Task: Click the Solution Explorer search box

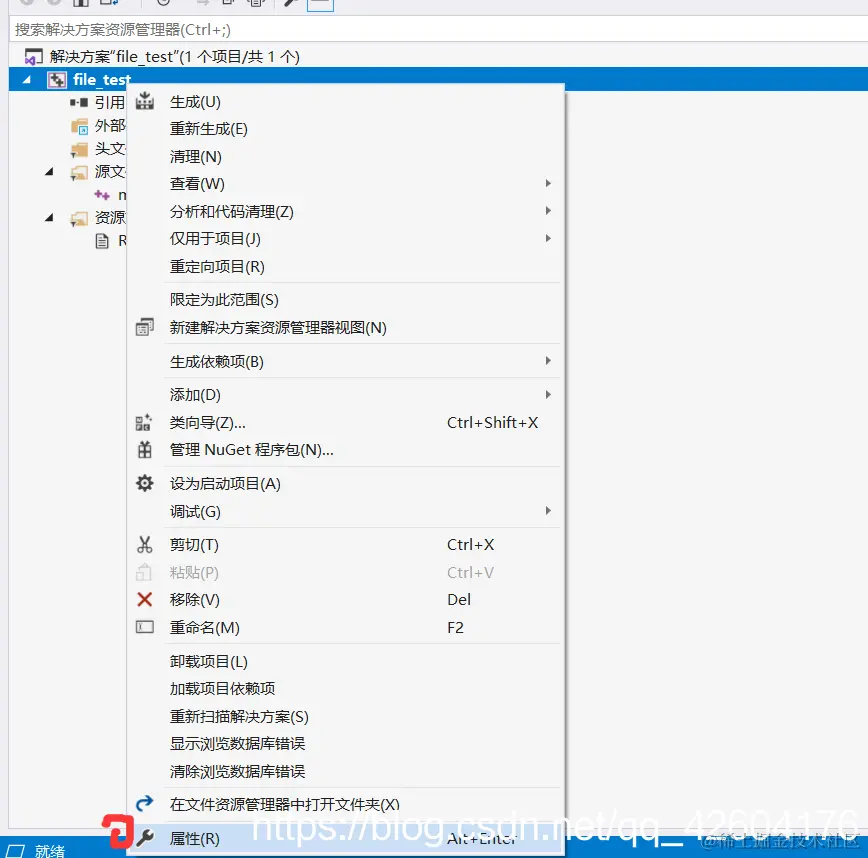Action: point(200,31)
